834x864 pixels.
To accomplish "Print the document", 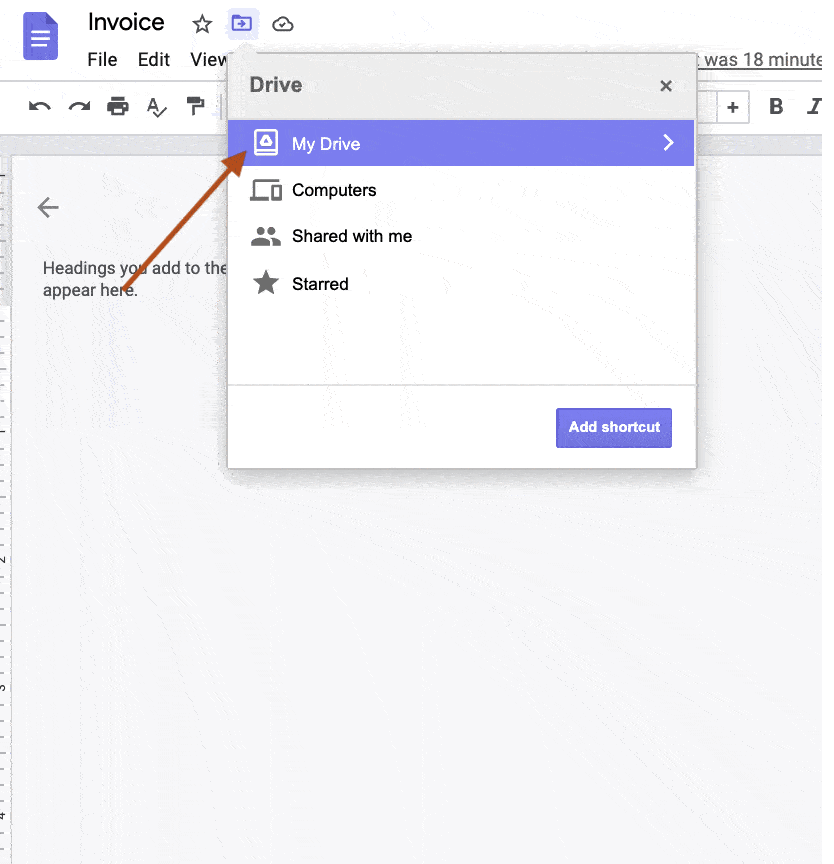I will point(118,106).
